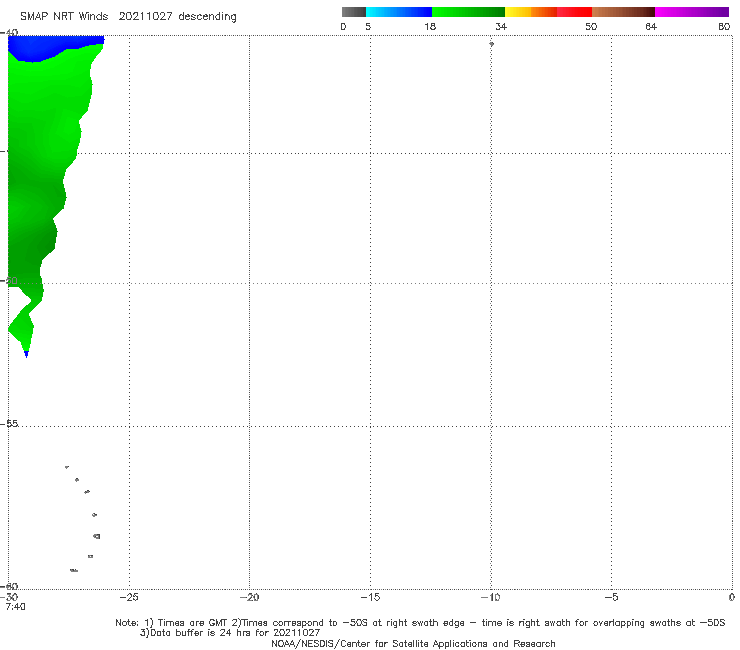Click the NOAA/NESDIS credit line

[413, 644]
